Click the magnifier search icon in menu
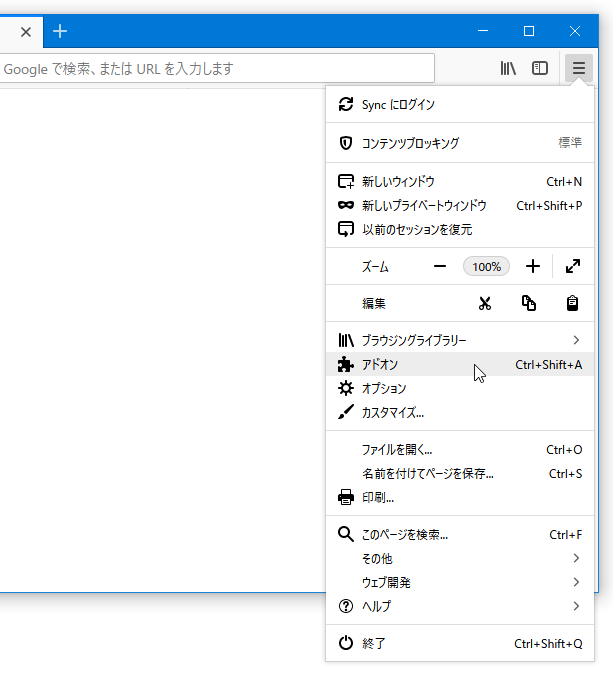613x674 pixels. point(346,534)
